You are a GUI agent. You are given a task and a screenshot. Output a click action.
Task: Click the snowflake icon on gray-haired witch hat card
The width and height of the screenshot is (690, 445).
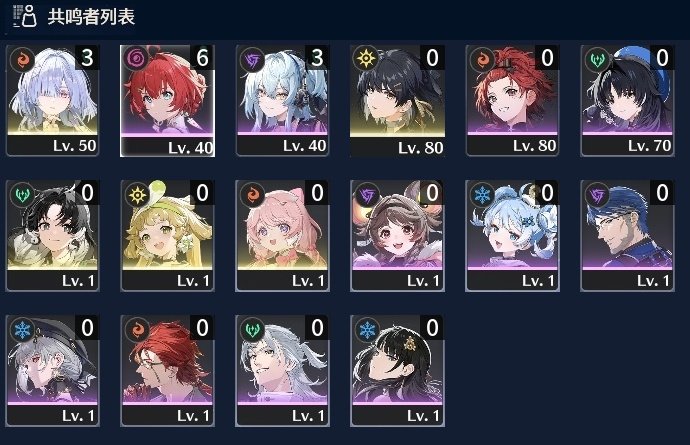(x=22, y=329)
